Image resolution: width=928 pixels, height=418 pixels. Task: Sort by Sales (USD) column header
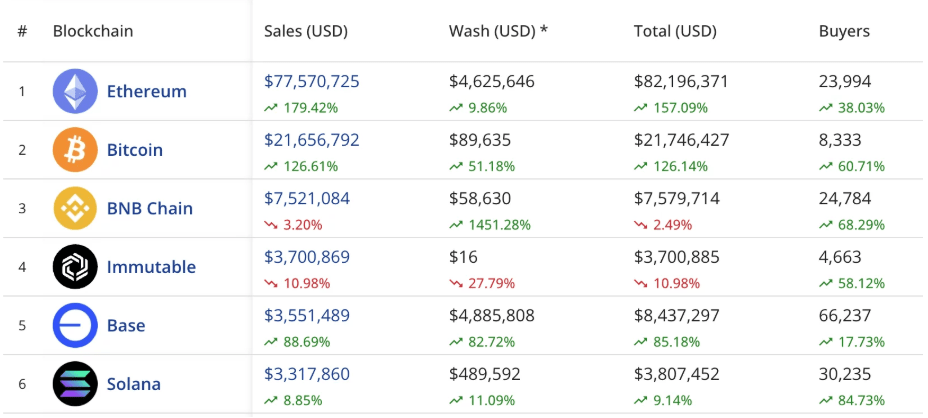tap(305, 31)
